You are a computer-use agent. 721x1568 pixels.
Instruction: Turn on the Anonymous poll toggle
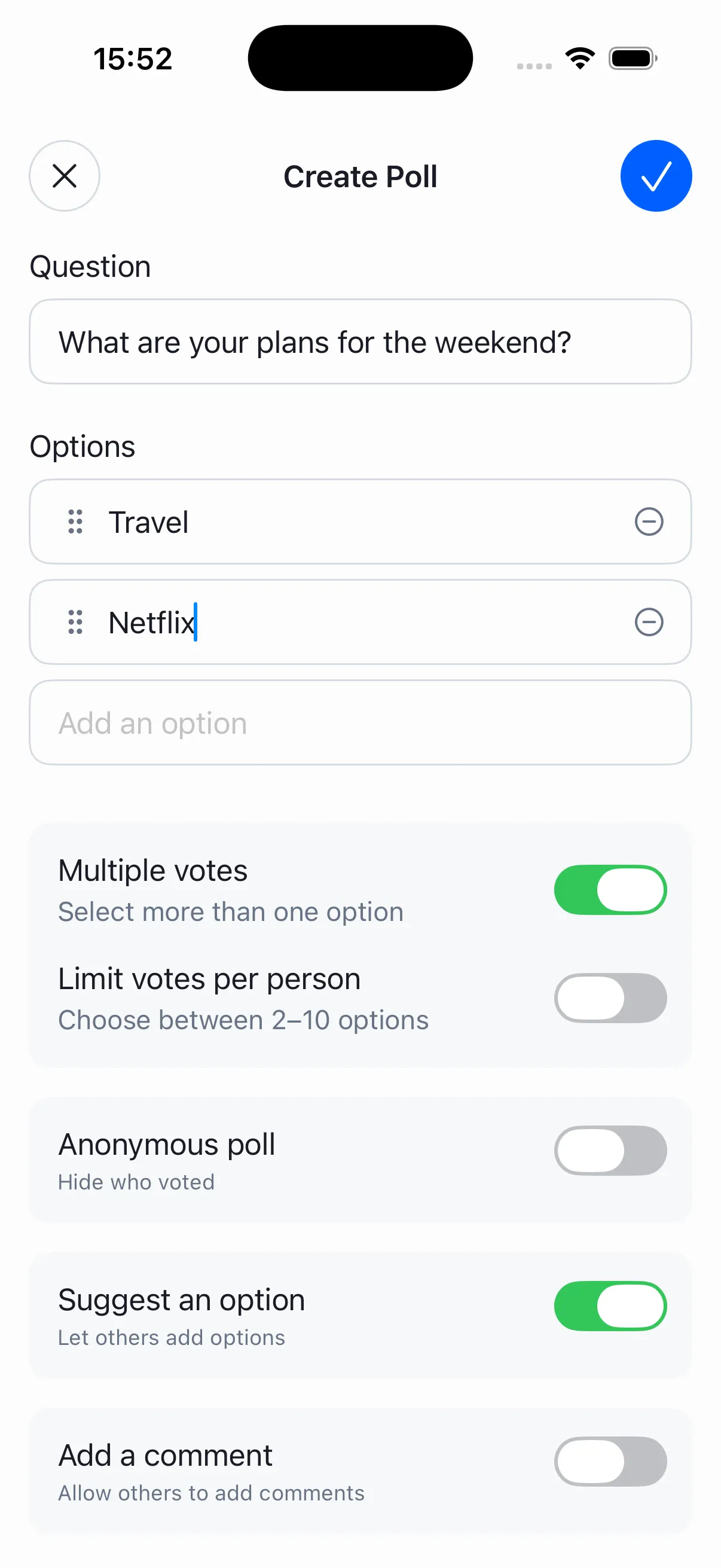610,1151
